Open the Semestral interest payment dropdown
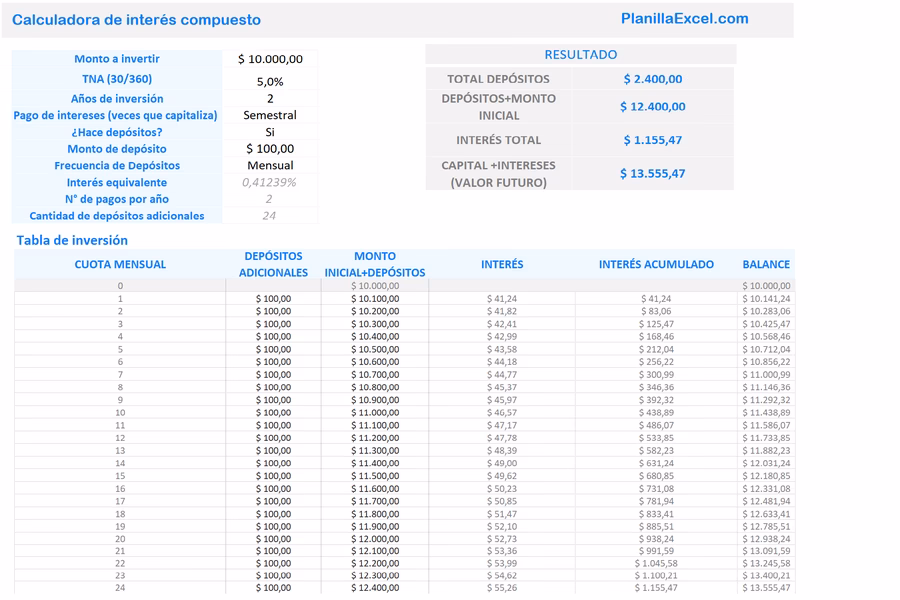Image resolution: width=900 pixels, height=600 pixels. 270,115
